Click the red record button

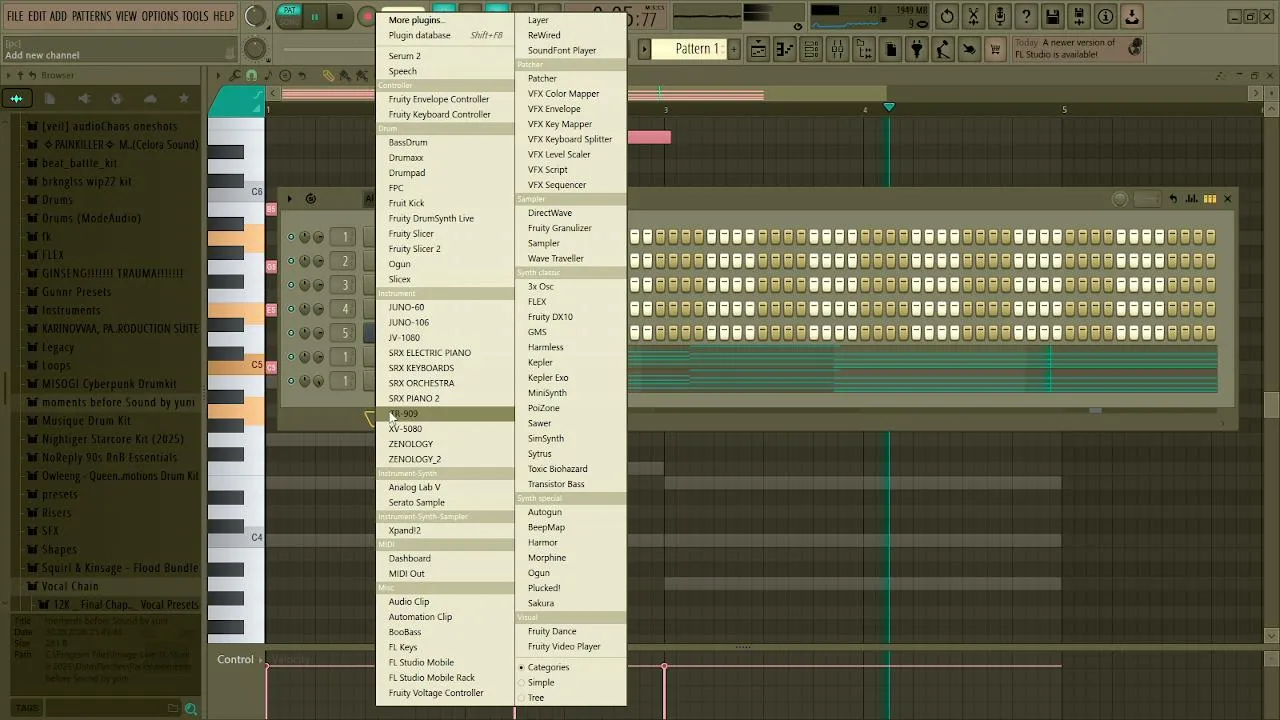[x=367, y=16]
